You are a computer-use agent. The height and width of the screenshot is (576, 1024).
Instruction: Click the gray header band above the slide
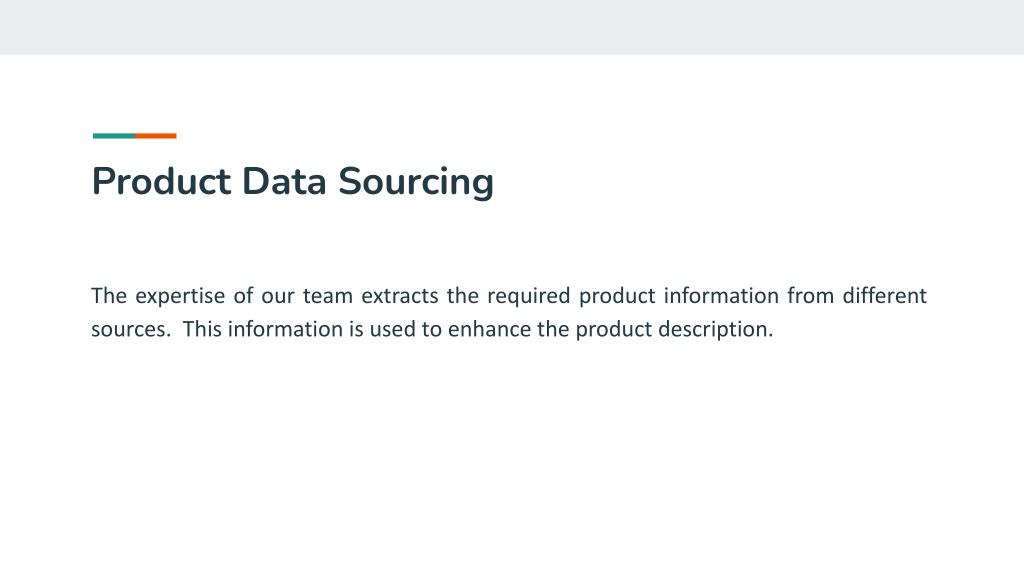coord(512,27)
